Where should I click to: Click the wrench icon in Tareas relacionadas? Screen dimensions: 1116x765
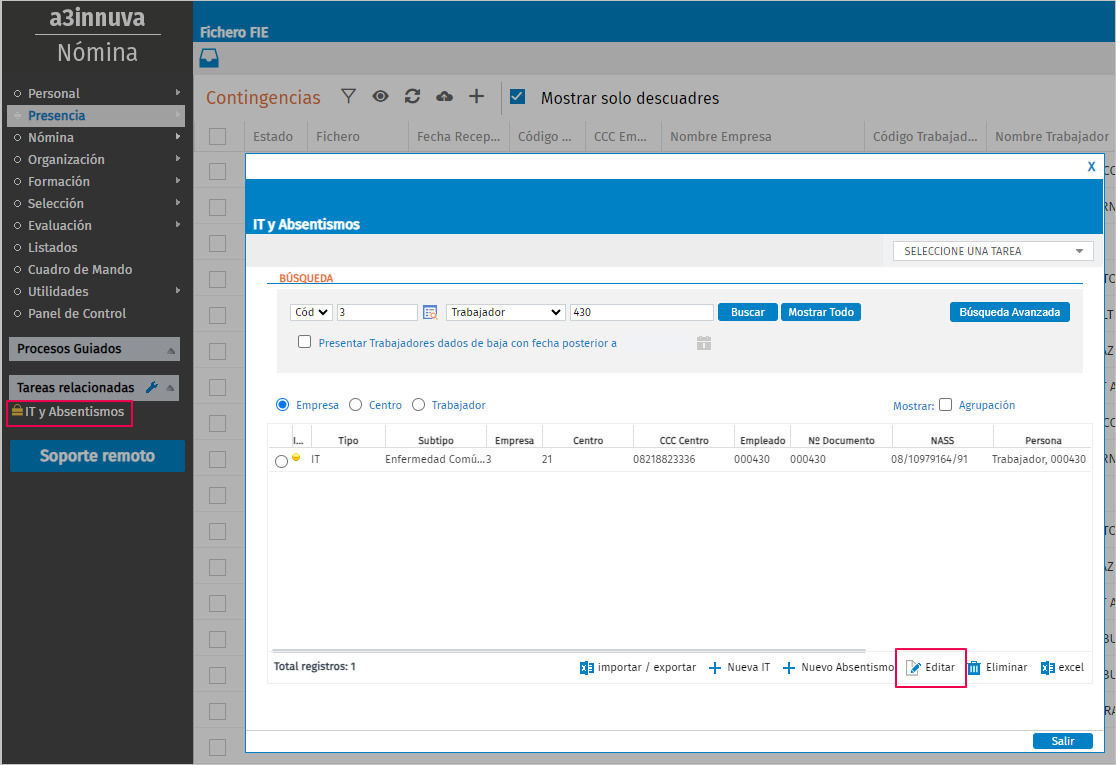click(152, 388)
